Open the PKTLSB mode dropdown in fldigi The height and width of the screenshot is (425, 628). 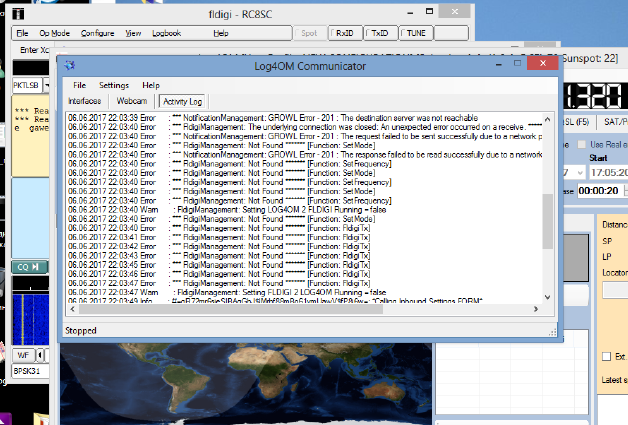point(46,85)
